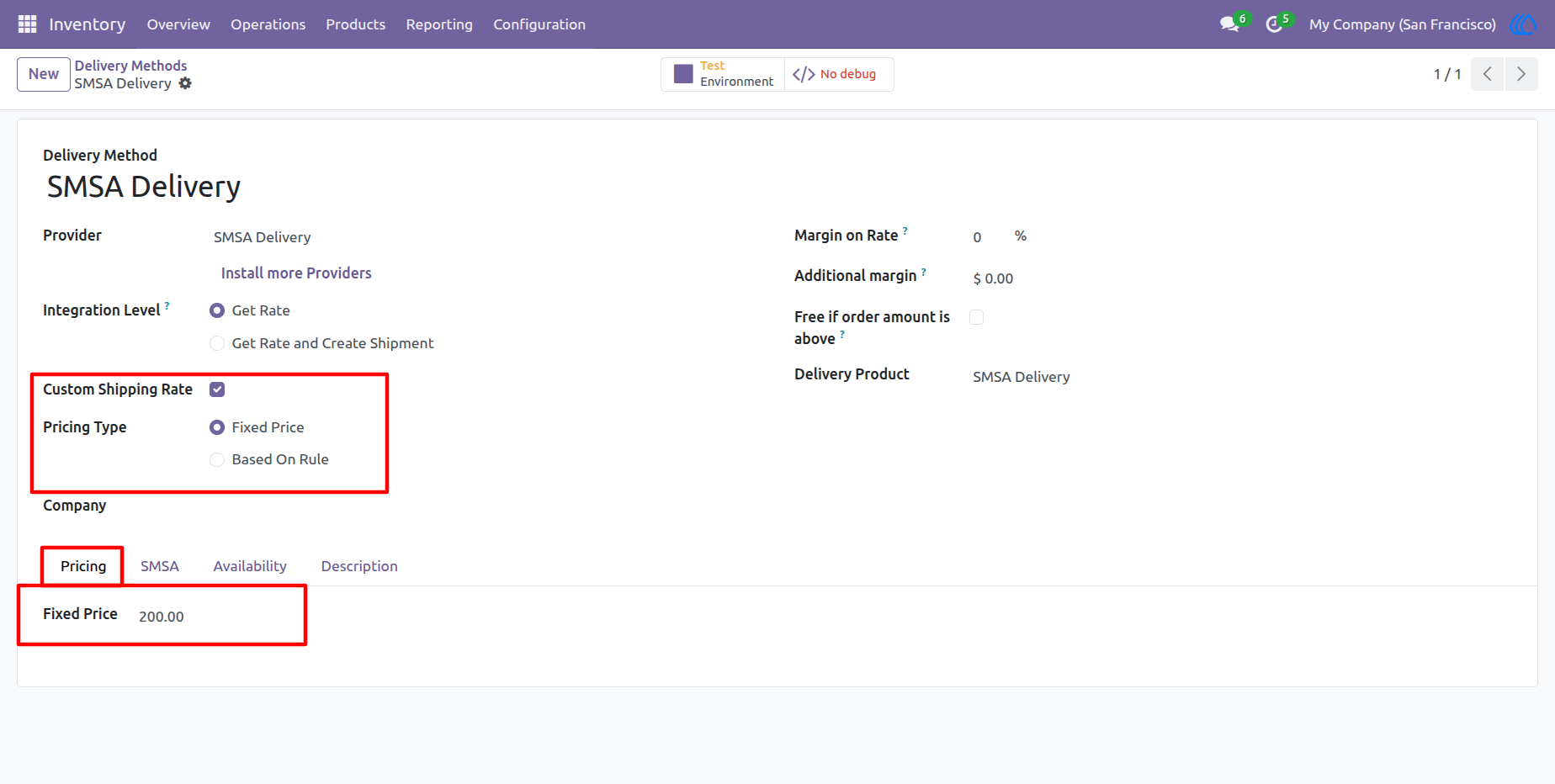Open the apps grid menu icon
The width and height of the screenshot is (1555, 784).
pos(27,24)
